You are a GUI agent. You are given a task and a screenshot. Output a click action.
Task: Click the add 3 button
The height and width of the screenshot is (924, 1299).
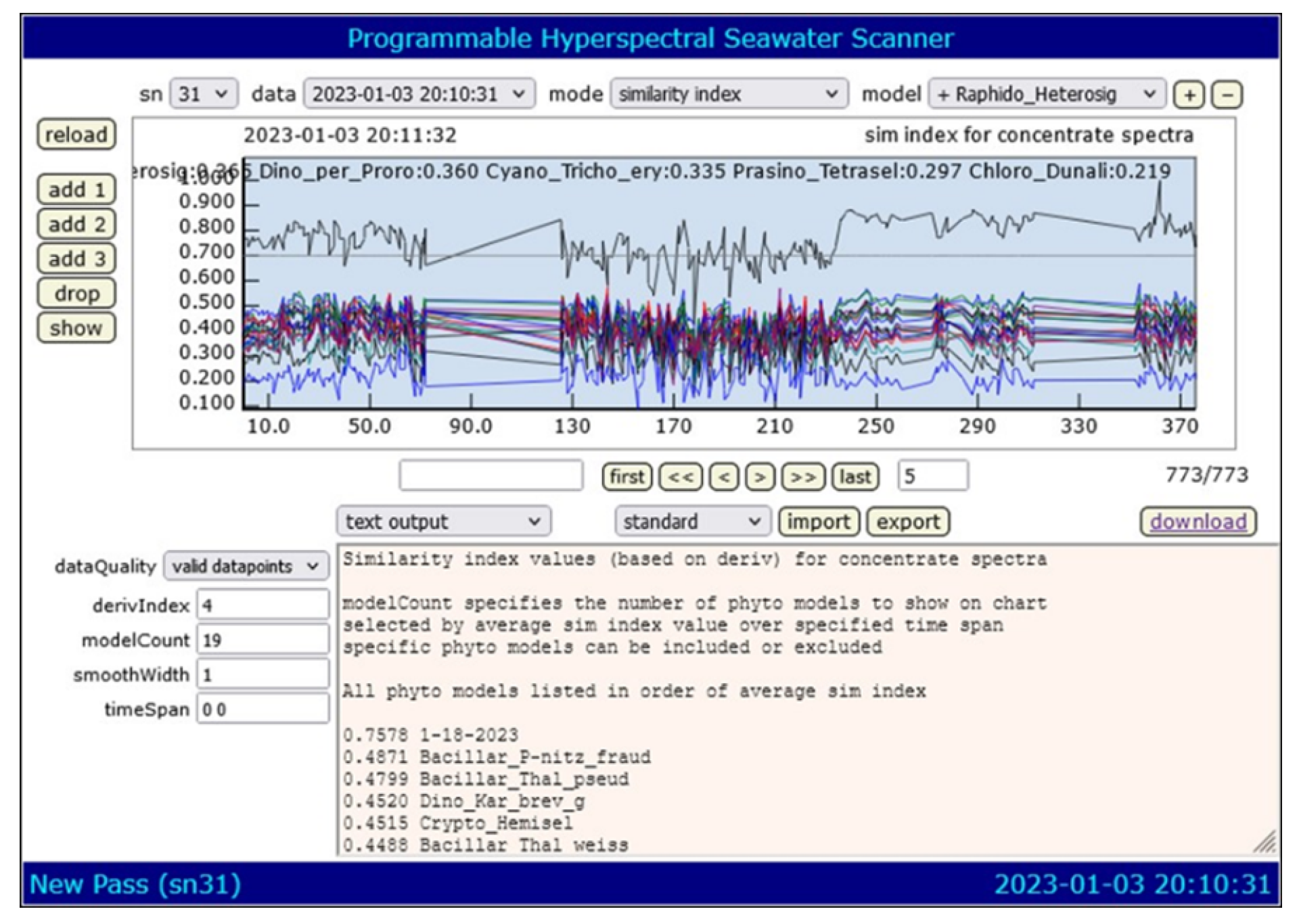(76, 258)
